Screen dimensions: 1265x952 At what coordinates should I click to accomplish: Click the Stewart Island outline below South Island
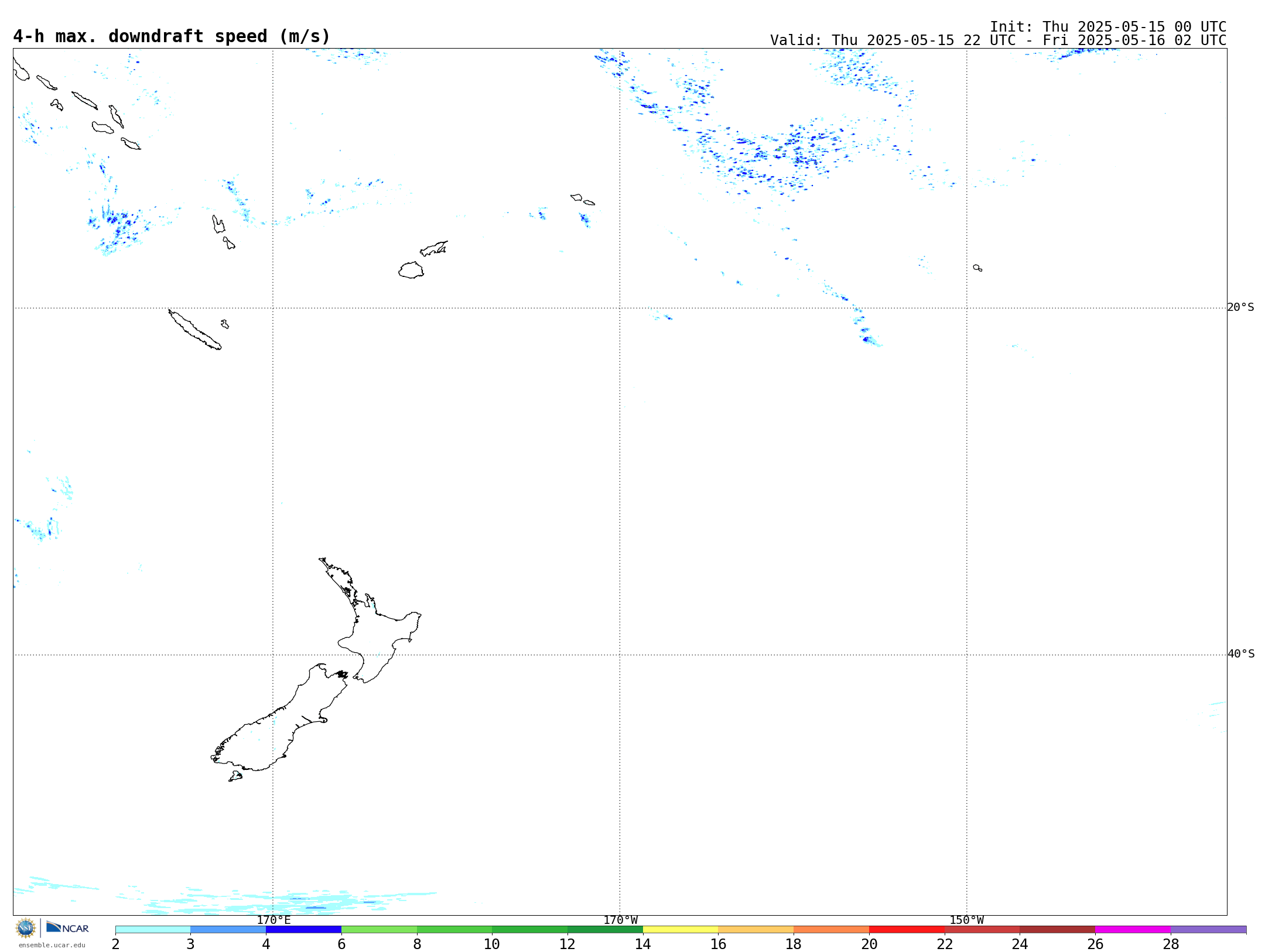[x=235, y=776]
